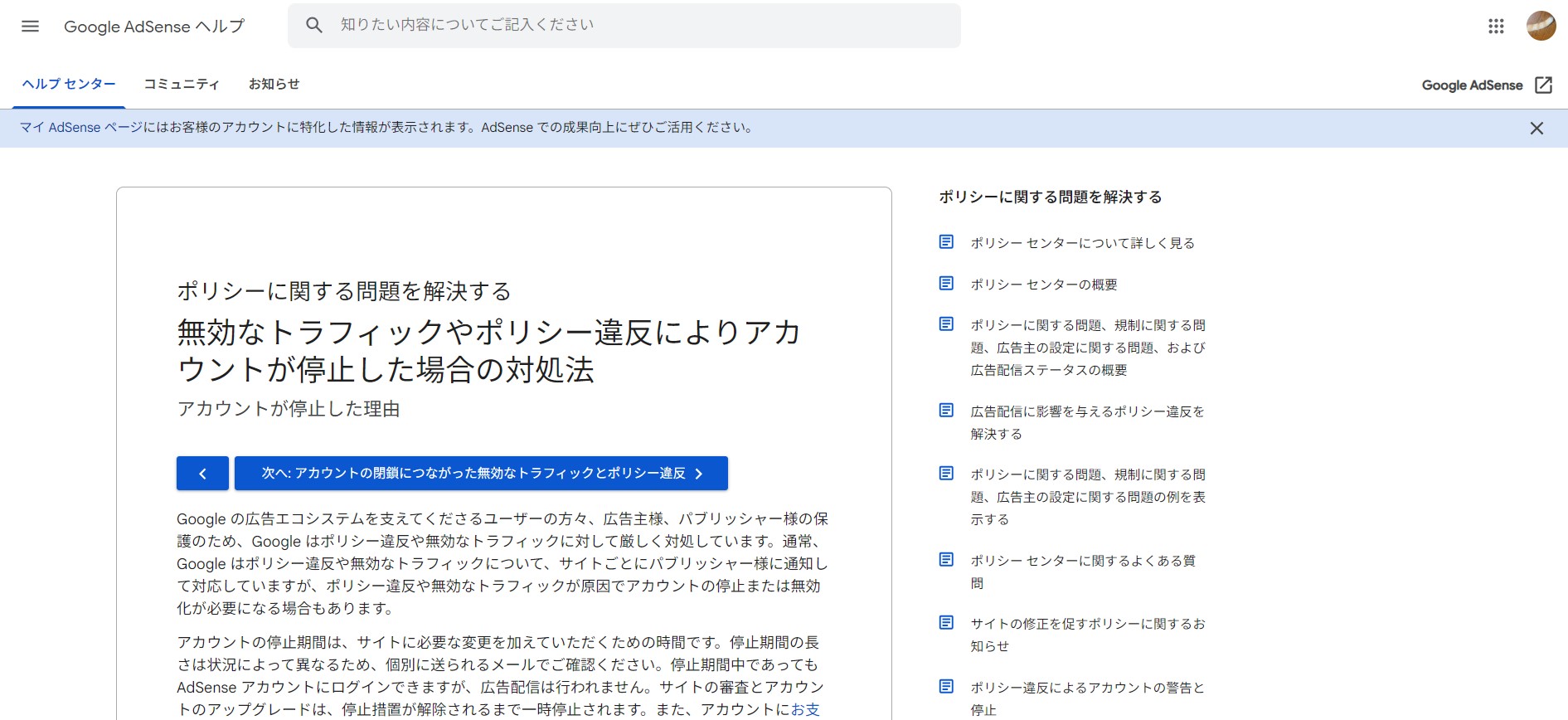Open ポリシー センターに関するよくある質問 link

(x=1083, y=572)
